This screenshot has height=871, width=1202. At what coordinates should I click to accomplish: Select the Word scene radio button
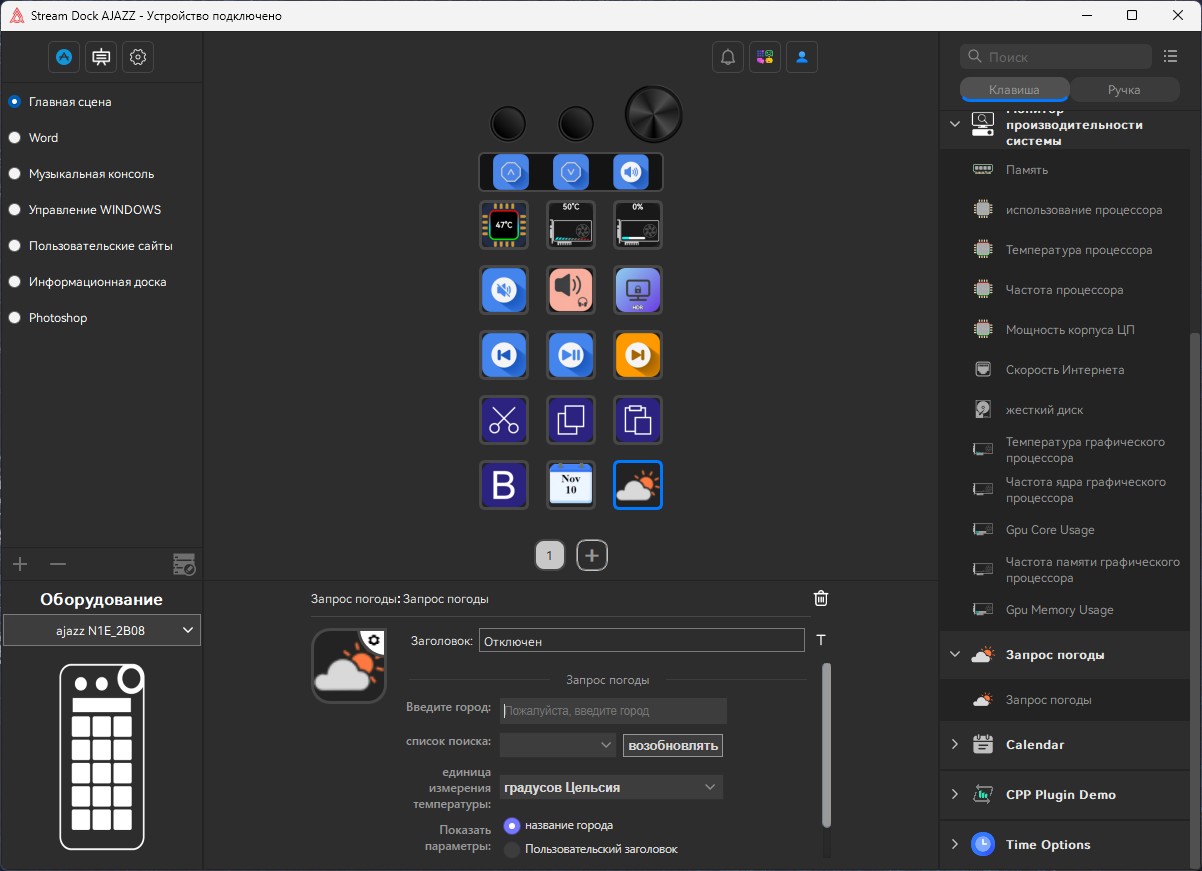(x=15, y=138)
